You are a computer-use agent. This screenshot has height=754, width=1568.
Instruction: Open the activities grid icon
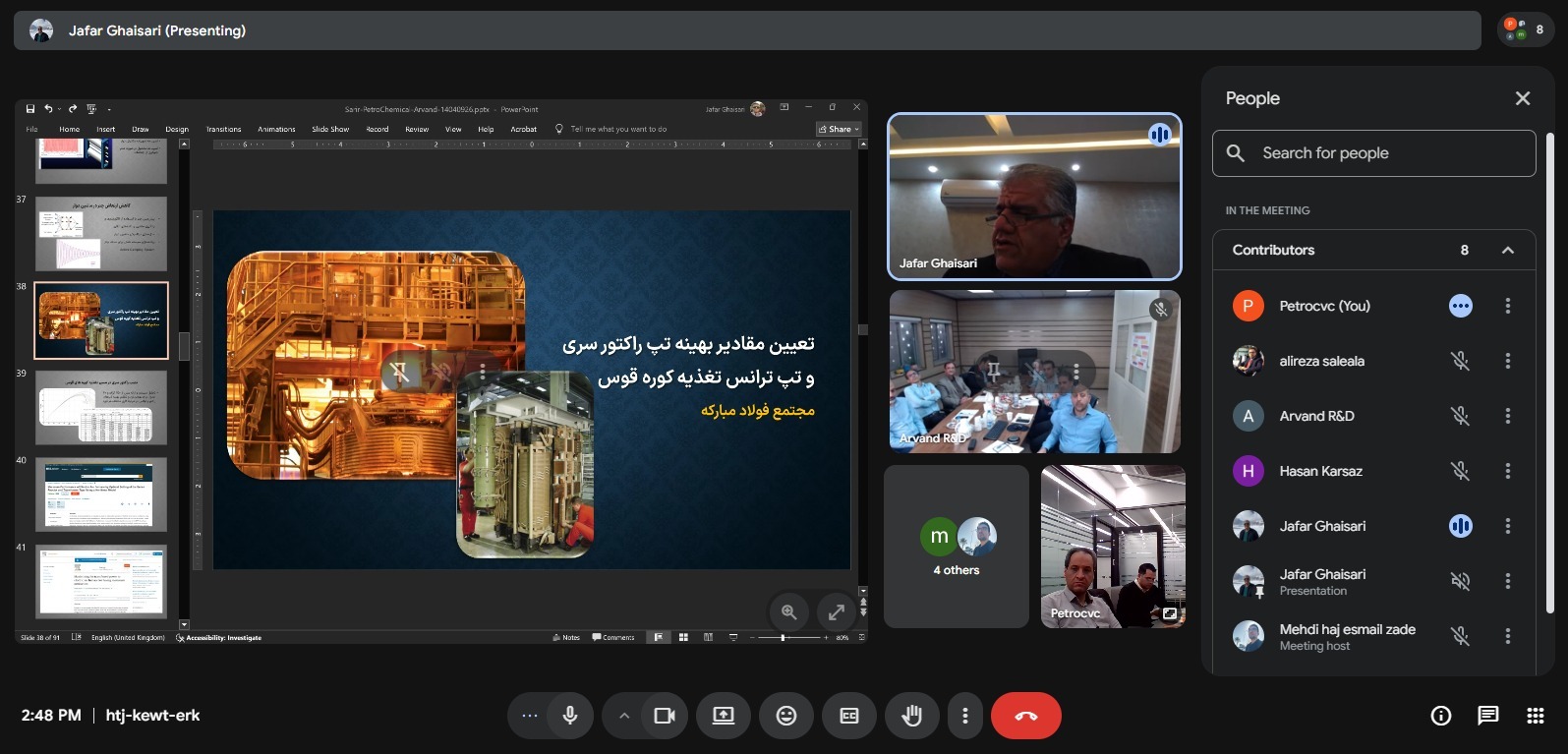click(x=1535, y=716)
